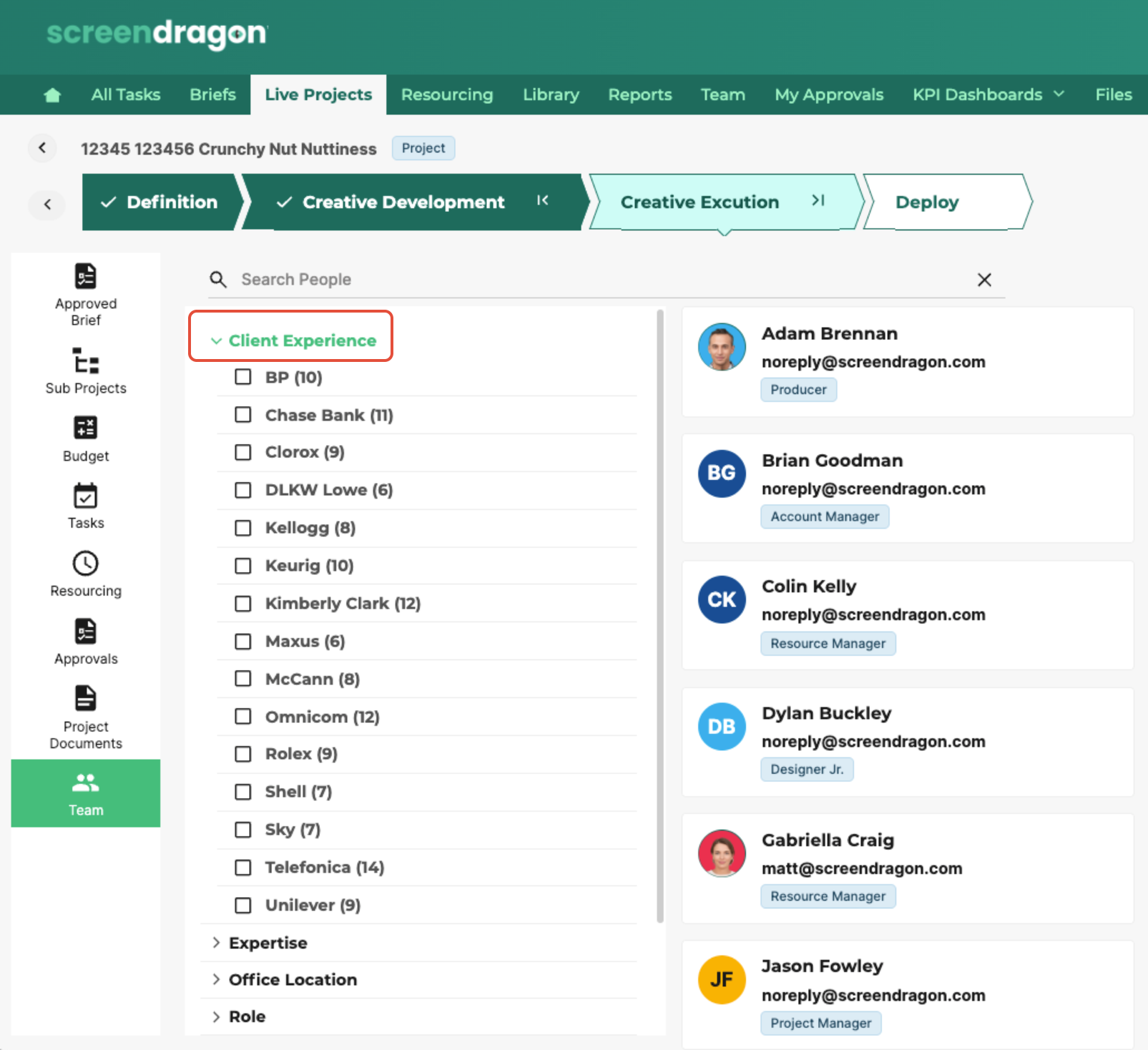Check the Keurig (10) checkbox

243,566
